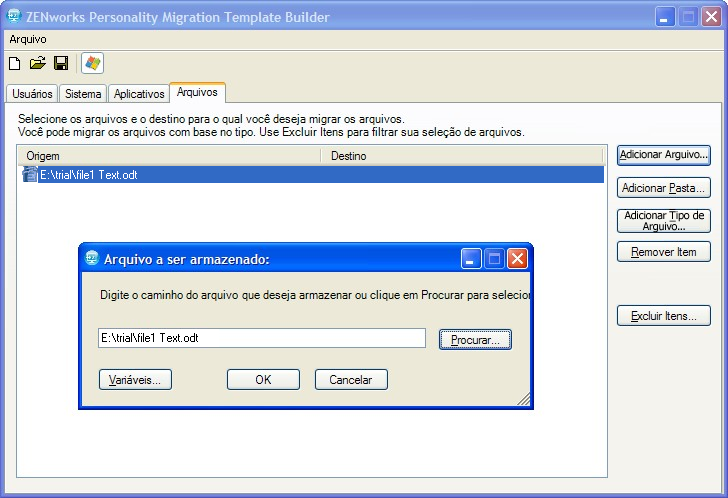Click the Adicionar Pasta button
The image size is (728, 498).
pos(663,188)
